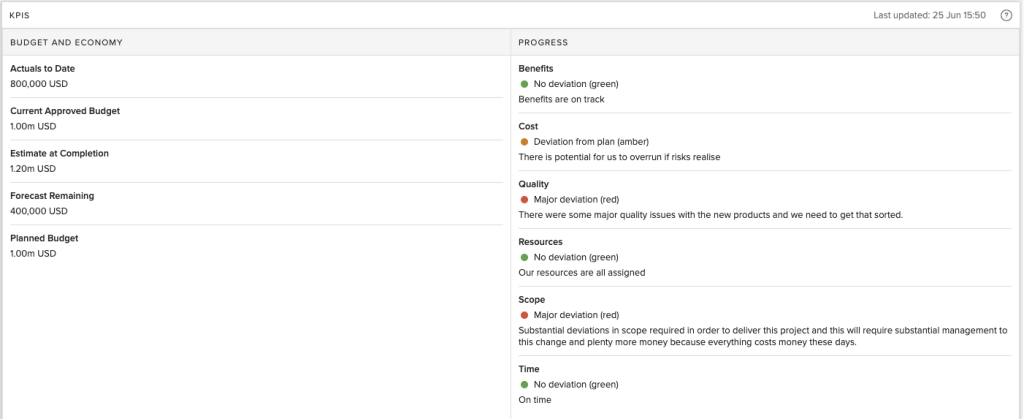Click the Benefits are on track comment
Image resolution: width=1024 pixels, height=419 pixels.
click(x=561, y=99)
